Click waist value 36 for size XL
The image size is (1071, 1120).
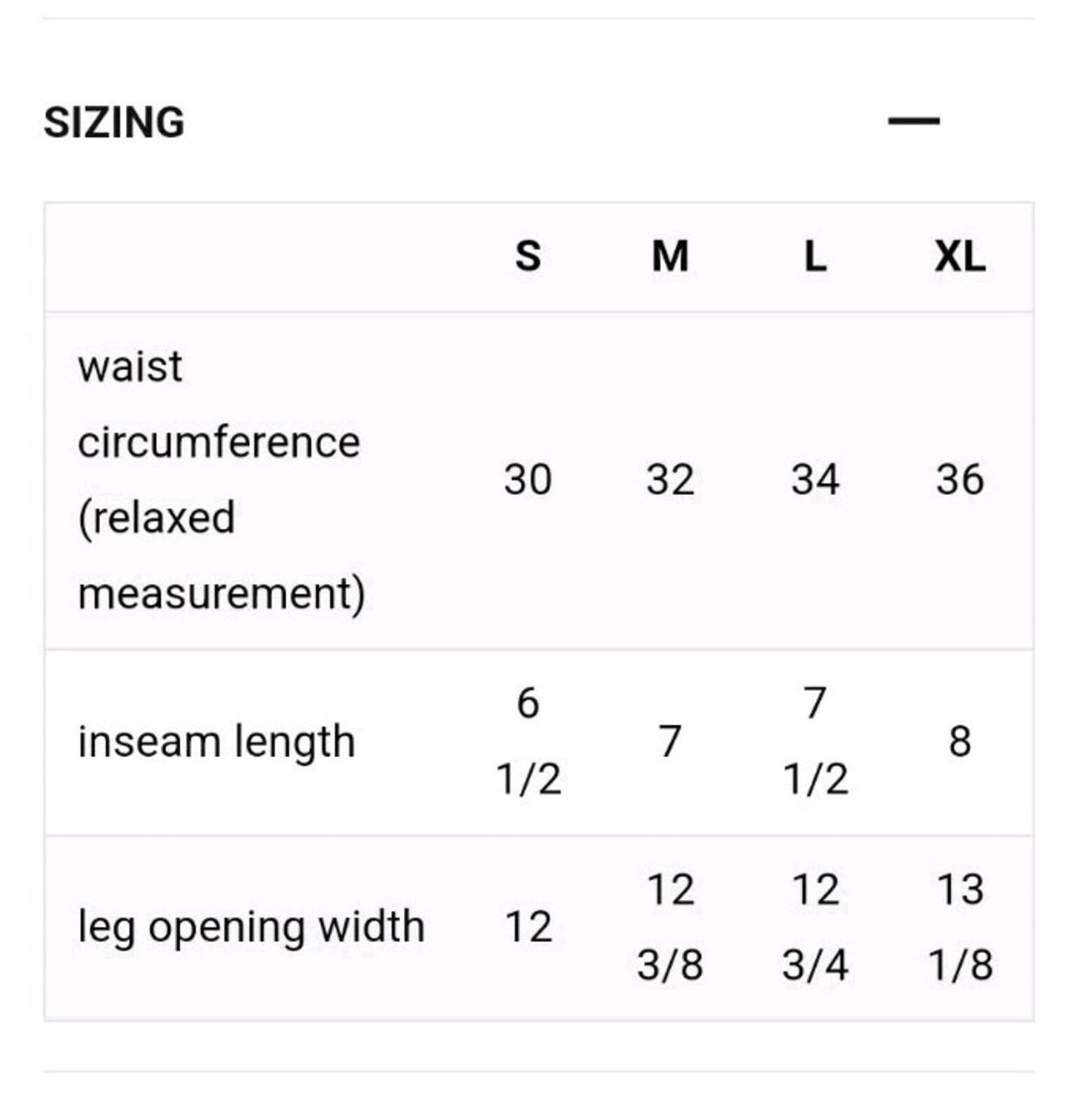pyautogui.click(x=960, y=480)
